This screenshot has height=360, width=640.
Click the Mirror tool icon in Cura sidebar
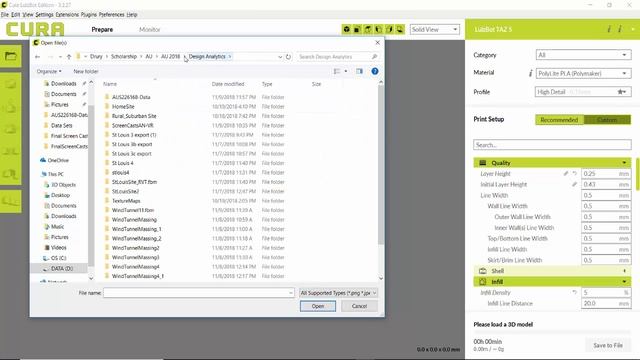coord(11,152)
